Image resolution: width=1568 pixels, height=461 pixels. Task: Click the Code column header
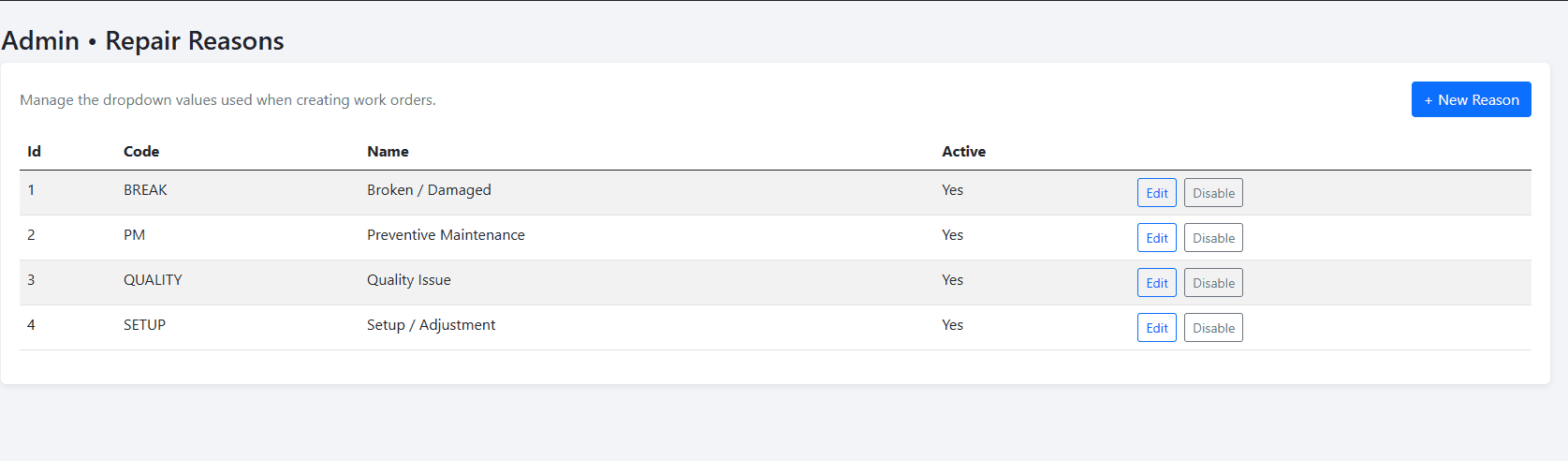(x=141, y=152)
